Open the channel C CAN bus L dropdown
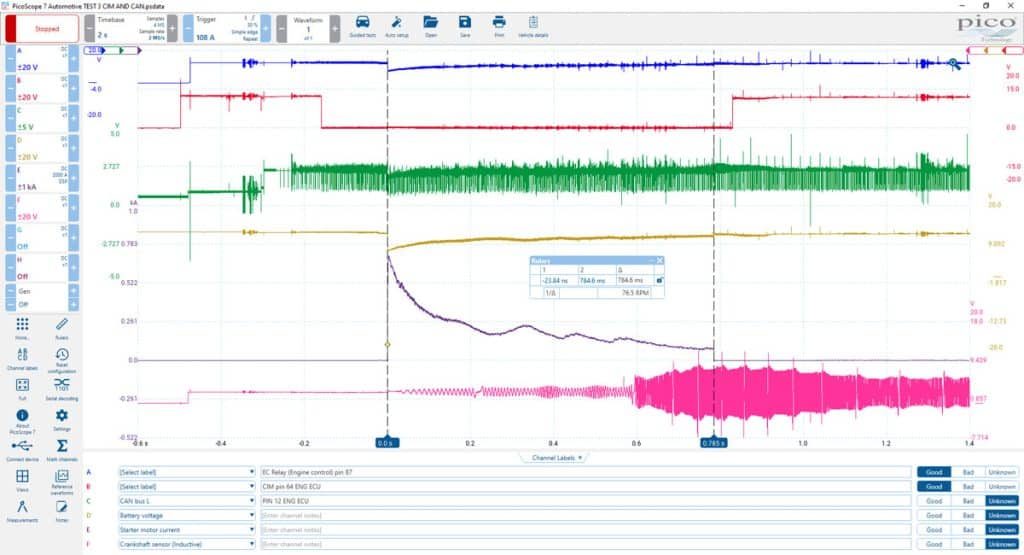Image resolution: width=1024 pixels, height=555 pixels. (187, 501)
